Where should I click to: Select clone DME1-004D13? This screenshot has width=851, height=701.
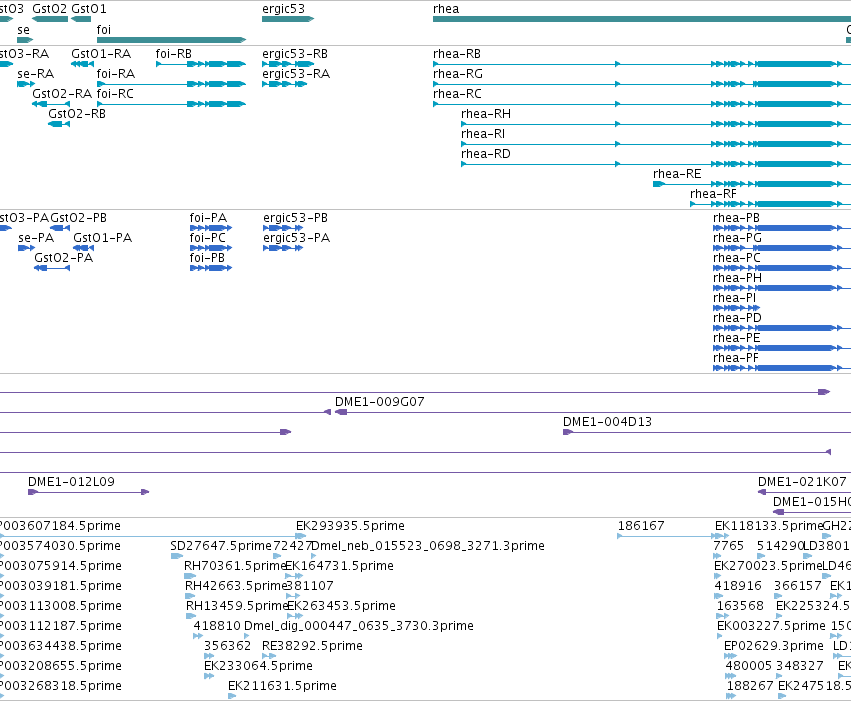coord(707,432)
